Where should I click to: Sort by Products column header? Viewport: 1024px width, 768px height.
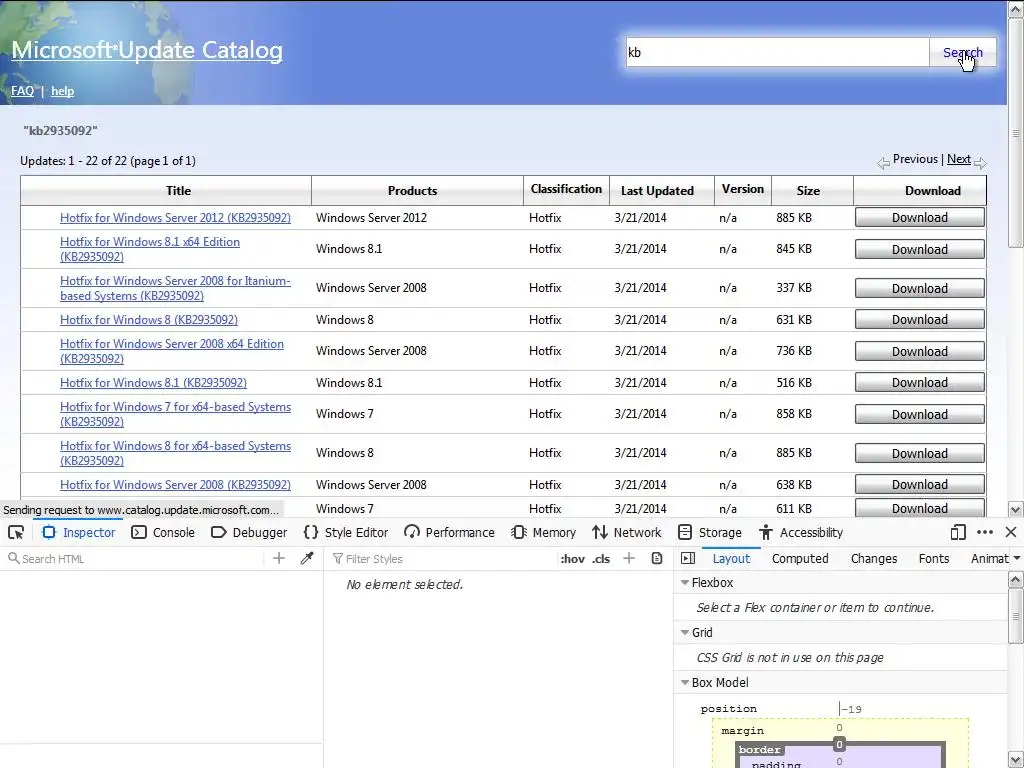[412, 191]
